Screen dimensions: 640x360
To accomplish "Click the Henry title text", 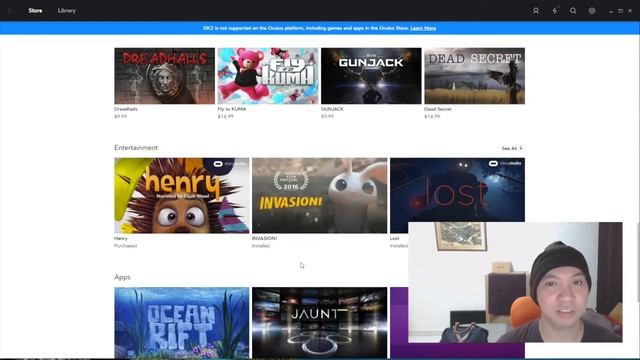I will (x=121, y=238).
